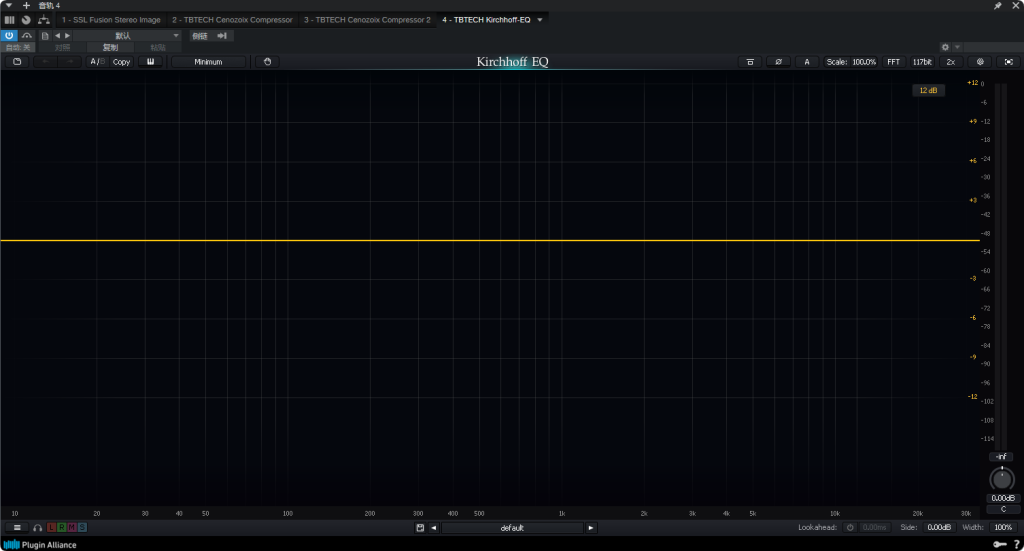Toggle the L channel button

coord(51,527)
